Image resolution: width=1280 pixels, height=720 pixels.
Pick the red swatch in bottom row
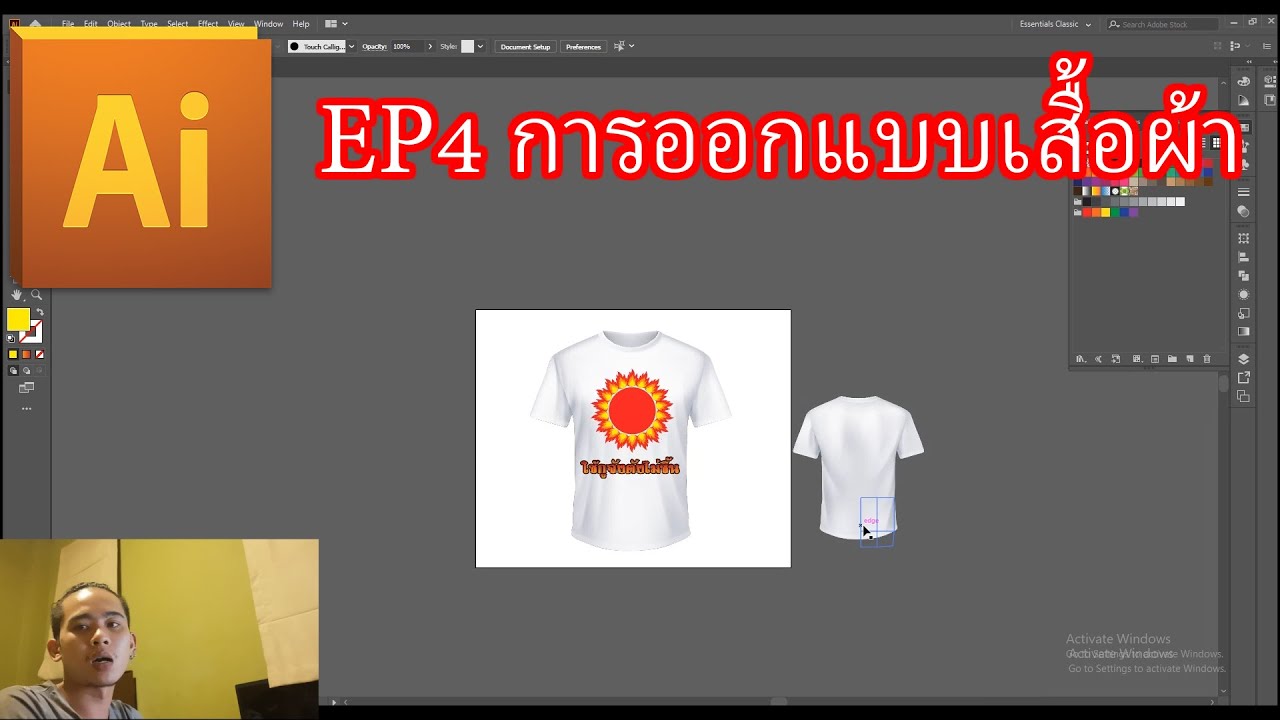point(1087,212)
